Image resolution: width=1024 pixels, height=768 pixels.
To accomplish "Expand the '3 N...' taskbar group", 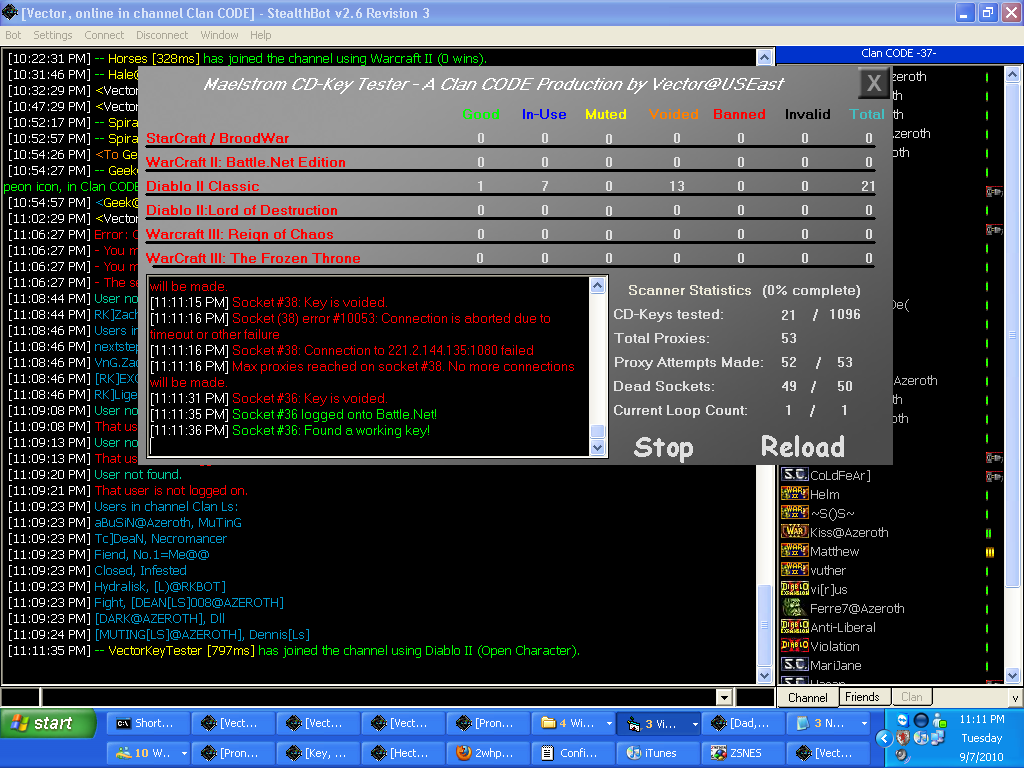I will coord(865,724).
